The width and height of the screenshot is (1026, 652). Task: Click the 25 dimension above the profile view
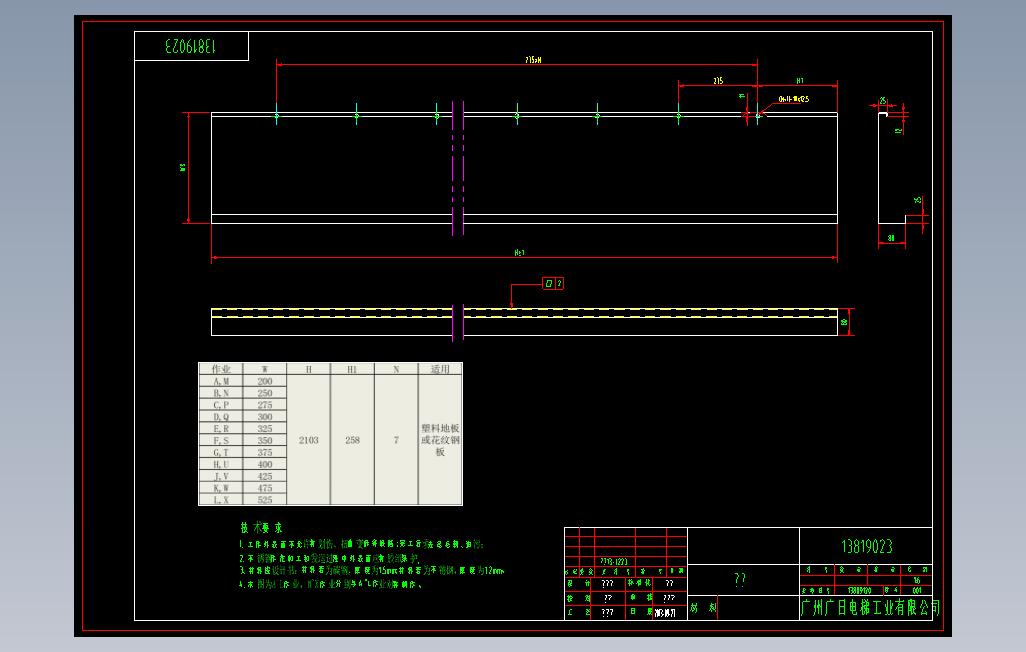pyautogui.click(x=882, y=101)
